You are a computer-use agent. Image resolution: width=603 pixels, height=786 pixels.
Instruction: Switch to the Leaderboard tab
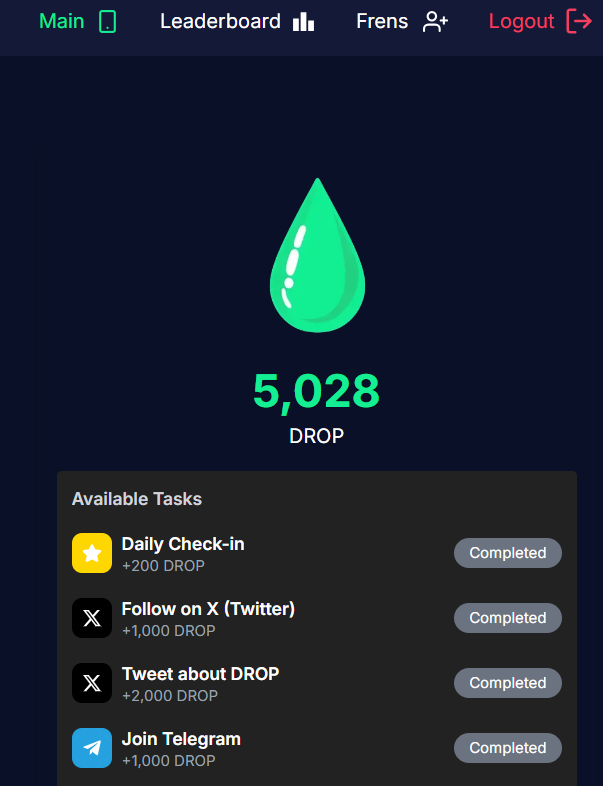[x=220, y=21]
